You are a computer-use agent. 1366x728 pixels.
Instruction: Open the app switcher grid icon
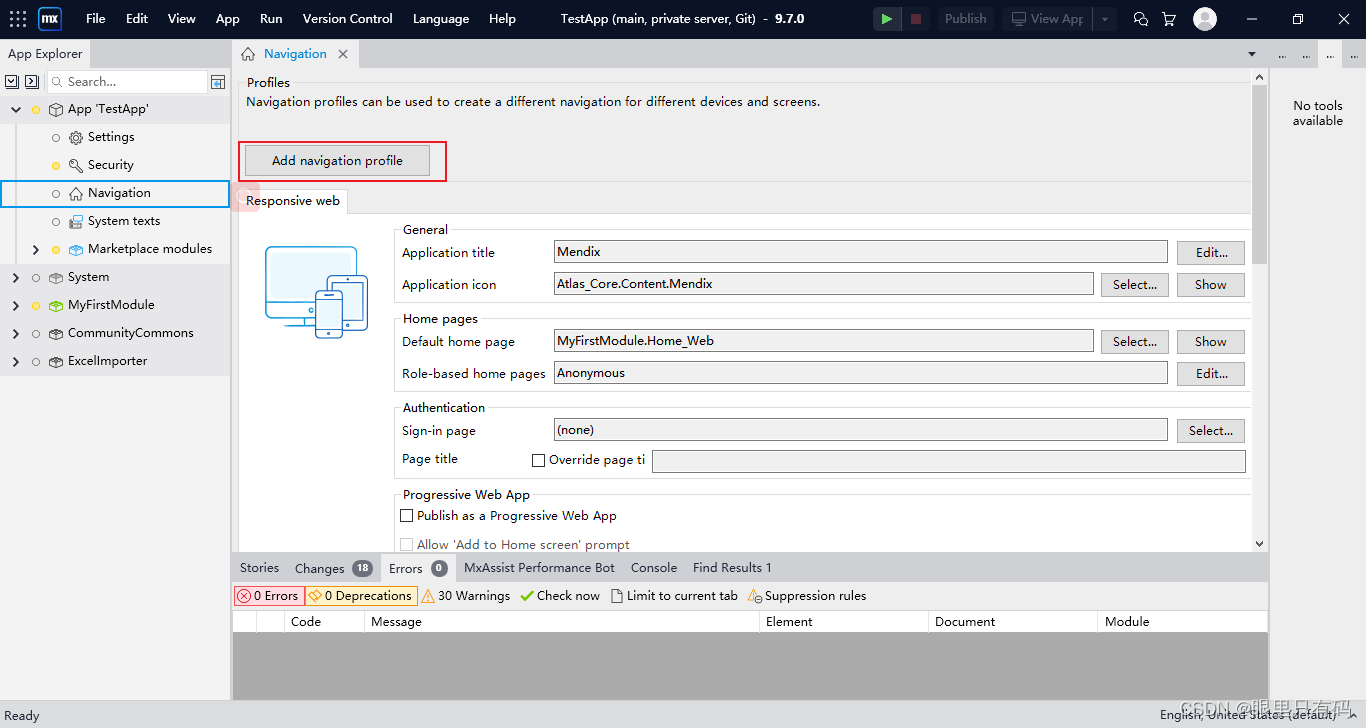(18, 19)
